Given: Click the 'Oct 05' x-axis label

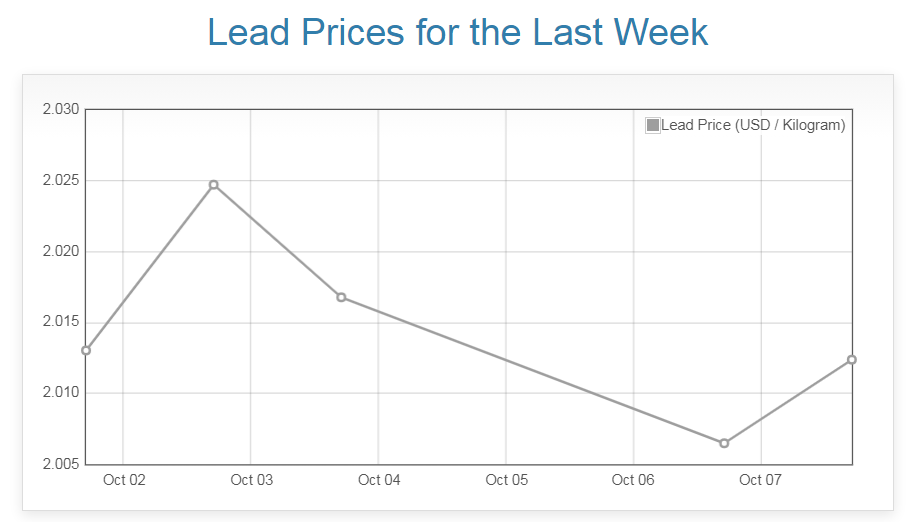Looking at the screenshot, I should coord(506,480).
